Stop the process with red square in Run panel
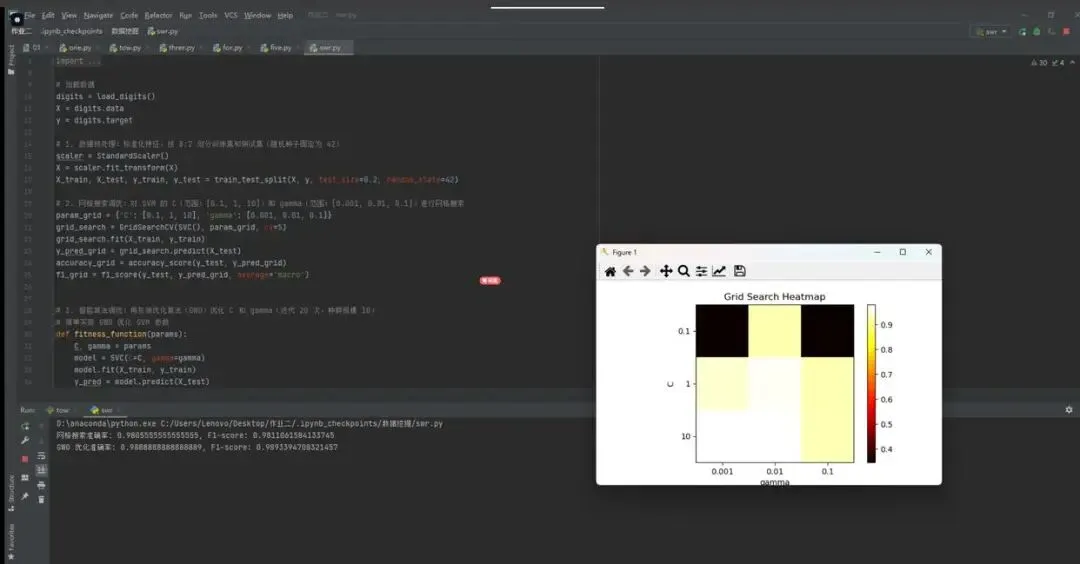Screen dimensions: 1080x564 (25, 459)
